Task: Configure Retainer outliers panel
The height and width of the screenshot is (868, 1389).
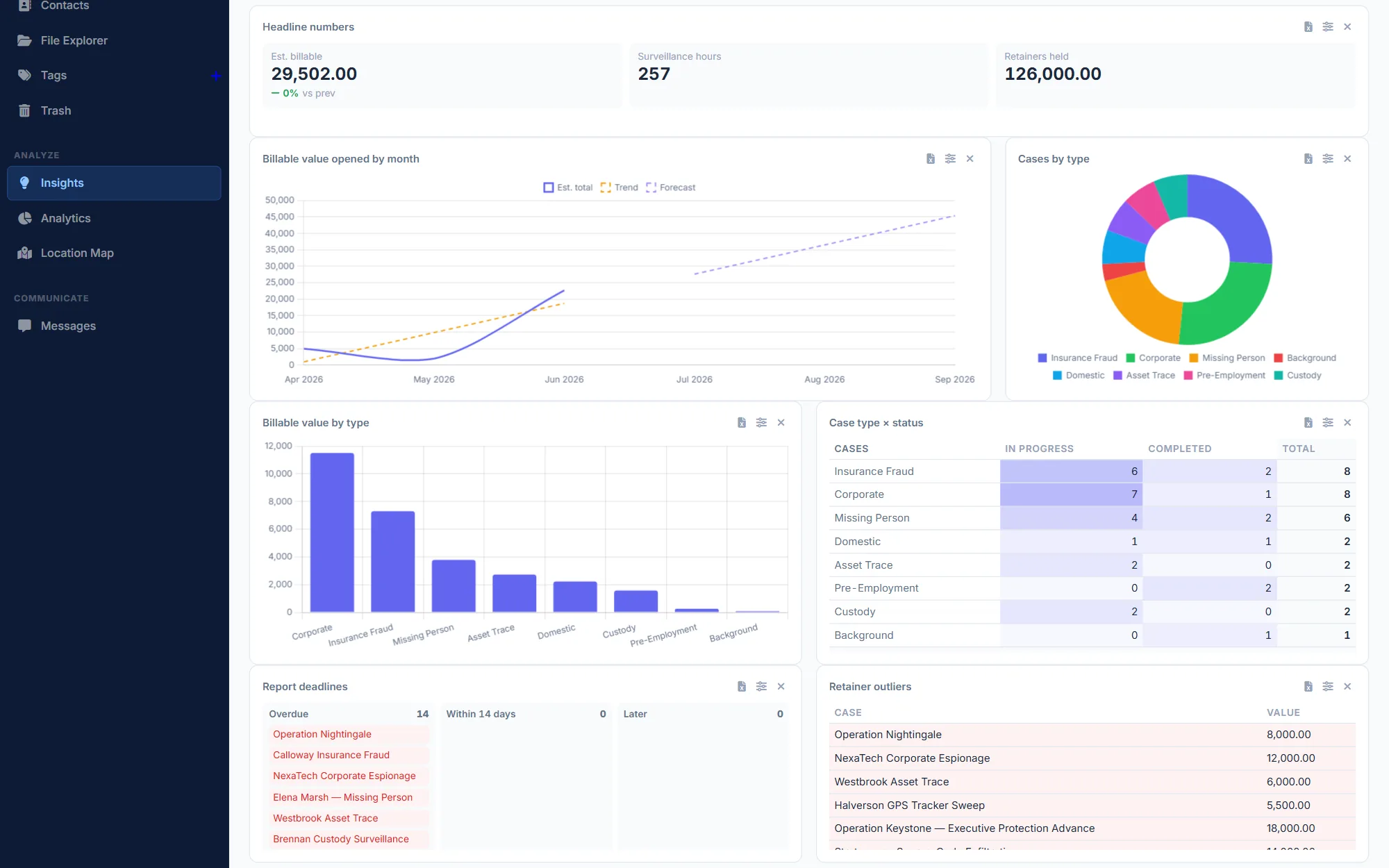Action: click(x=1328, y=686)
